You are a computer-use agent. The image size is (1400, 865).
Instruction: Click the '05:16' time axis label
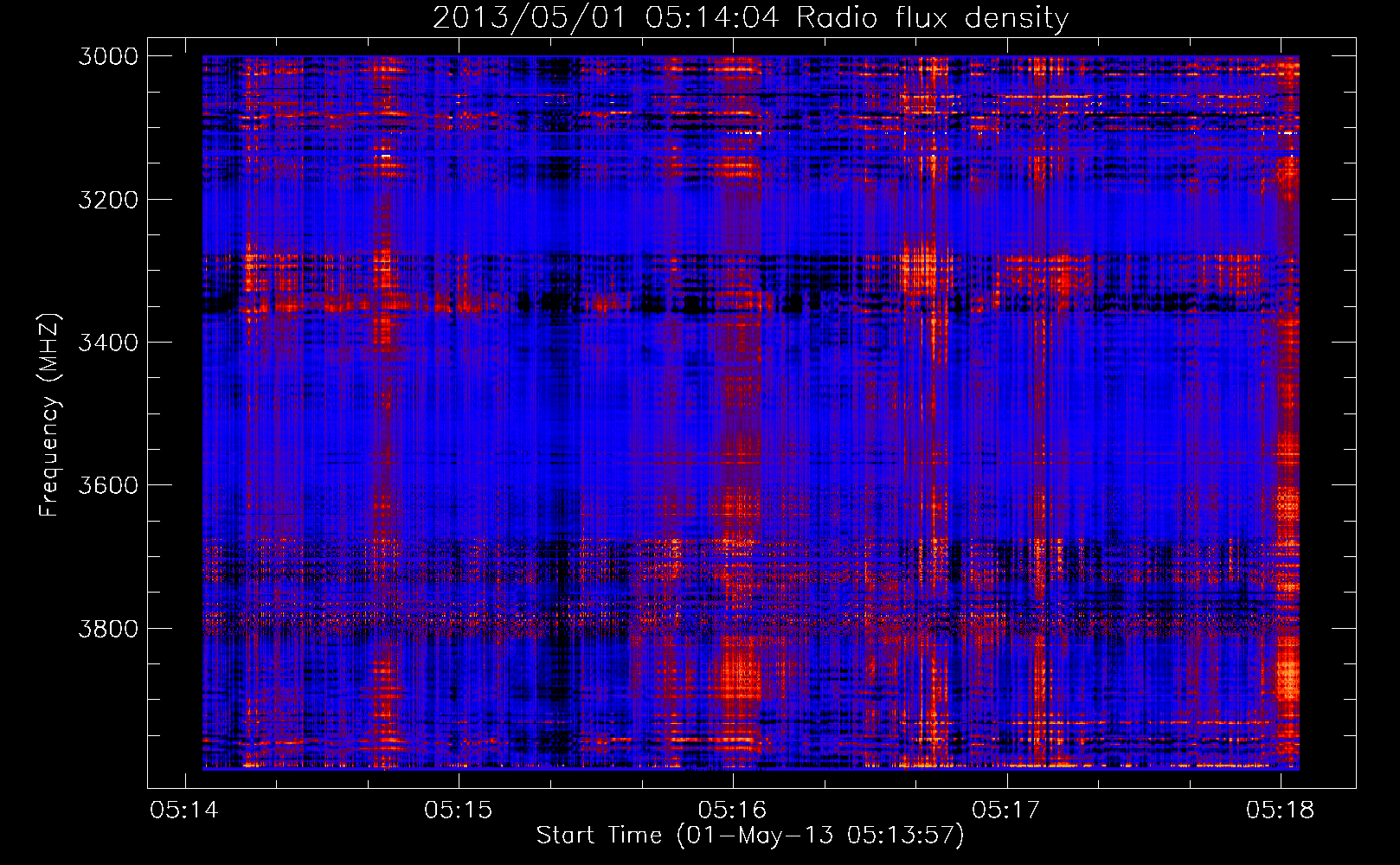coord(732,810)
